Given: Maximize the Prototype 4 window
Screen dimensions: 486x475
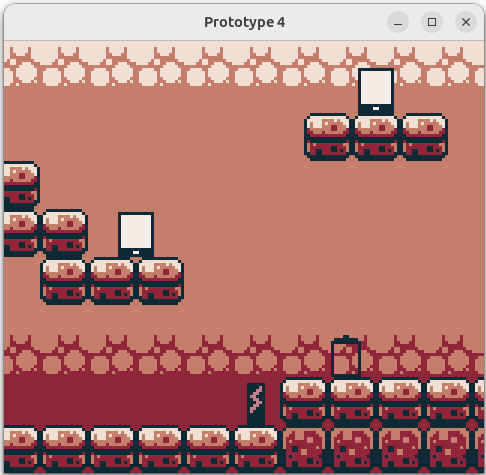Looking at the screenshot, I should coord(432,22).
